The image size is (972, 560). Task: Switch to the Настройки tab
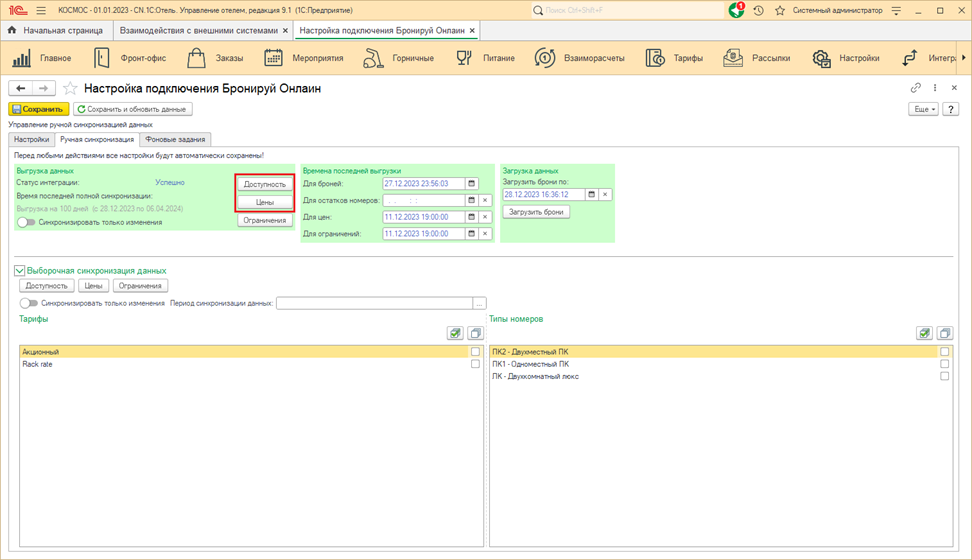[x=32, y=140]
